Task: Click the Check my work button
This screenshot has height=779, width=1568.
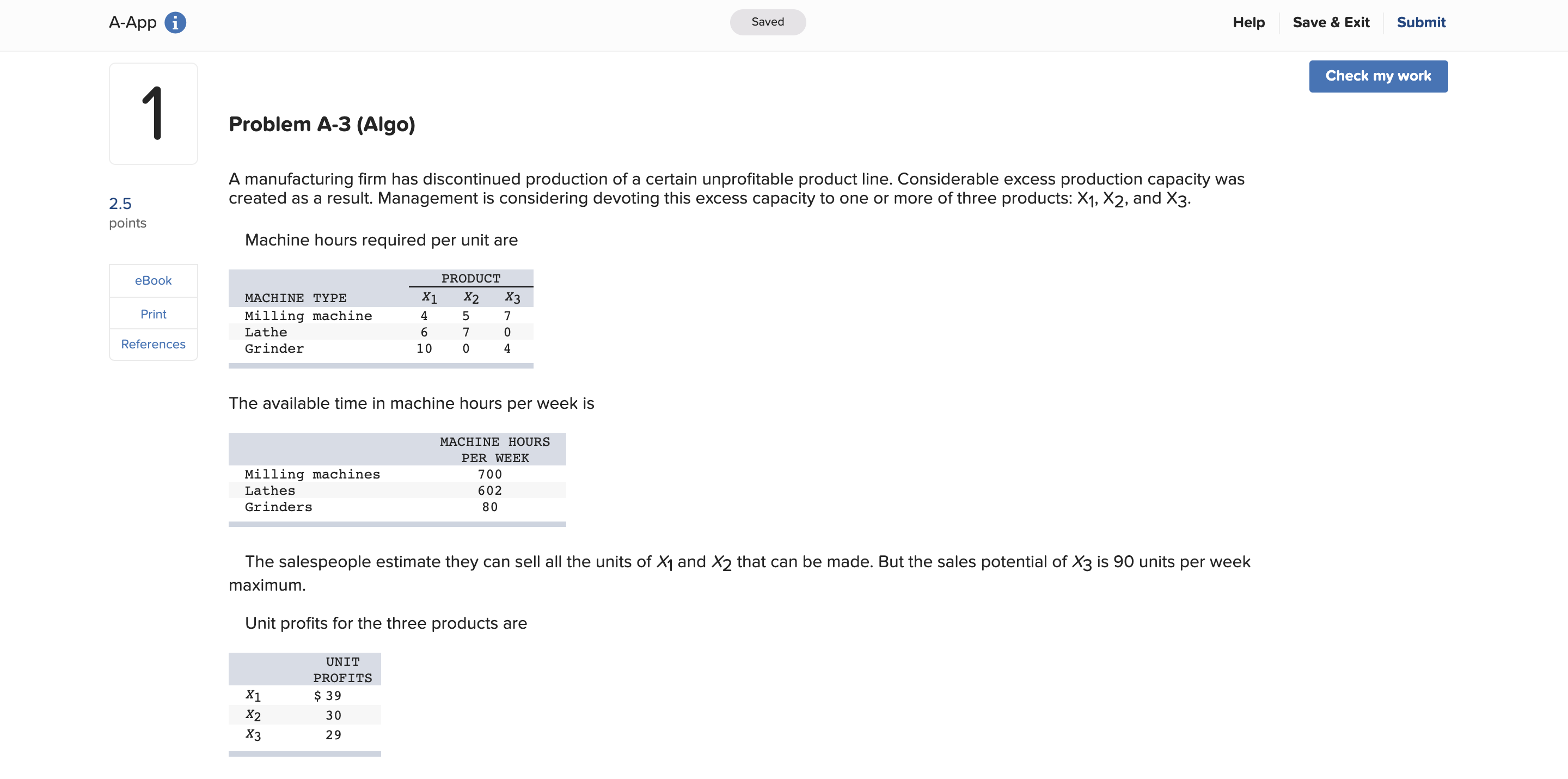Action: [x=1377, y=76]
